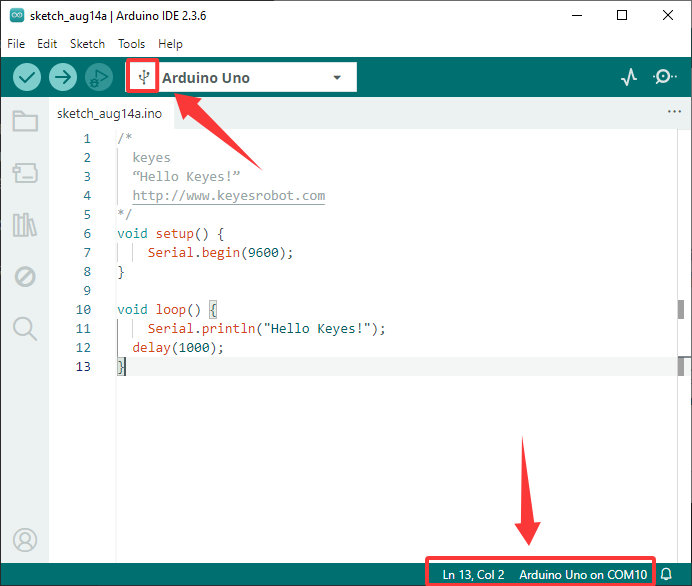Click the “Hello Keyes!” comment on line 3
The width and height of the screenshot is (692, 586).
[186, 177]
